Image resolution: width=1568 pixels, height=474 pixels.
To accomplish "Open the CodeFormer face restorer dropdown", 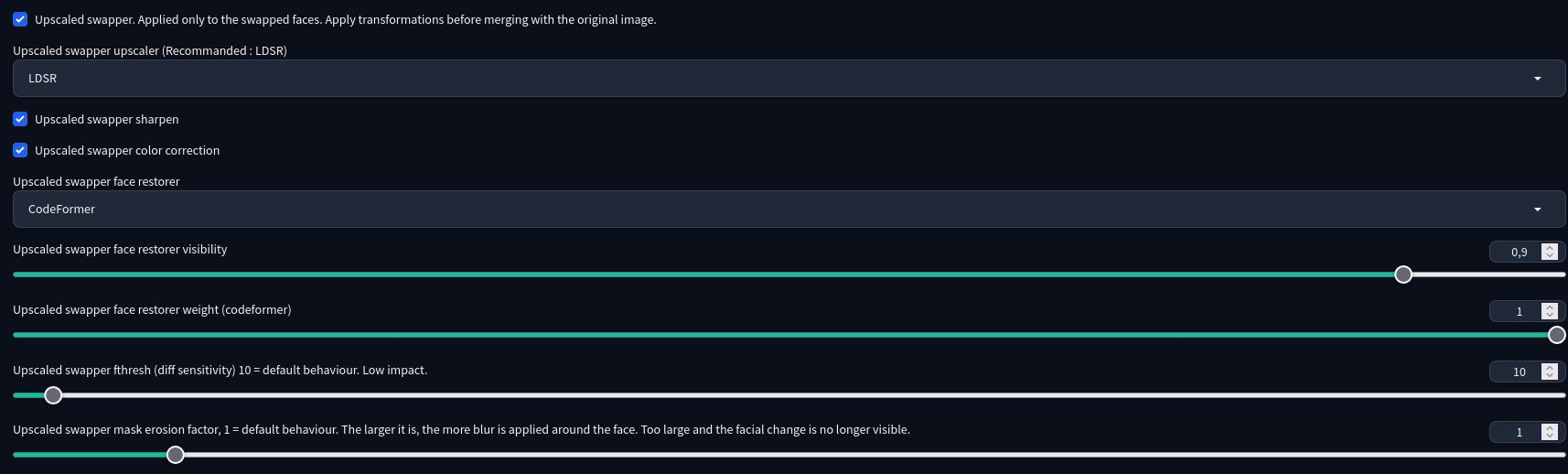I will click(789, 210).
